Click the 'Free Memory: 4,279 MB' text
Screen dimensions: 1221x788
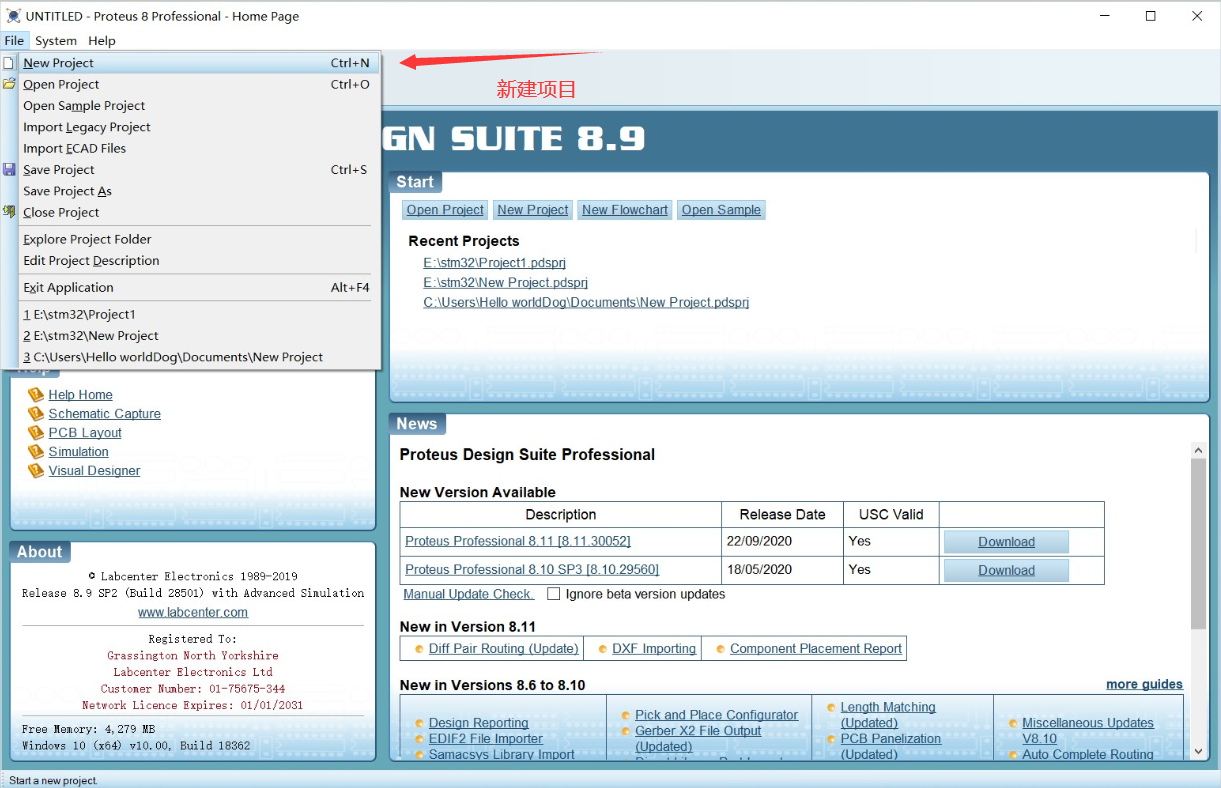[x=88, y=729]
